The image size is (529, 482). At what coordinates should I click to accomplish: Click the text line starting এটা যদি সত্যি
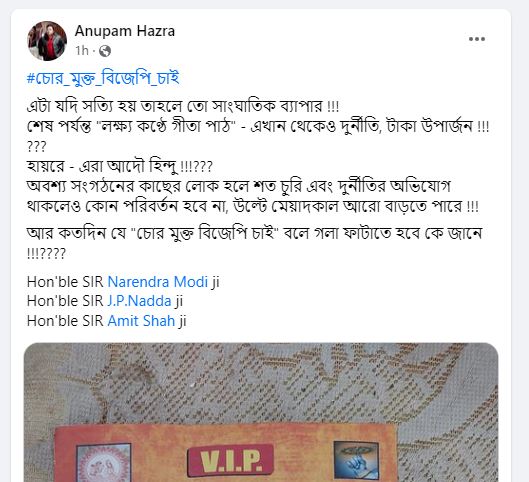tap(183, 106)
